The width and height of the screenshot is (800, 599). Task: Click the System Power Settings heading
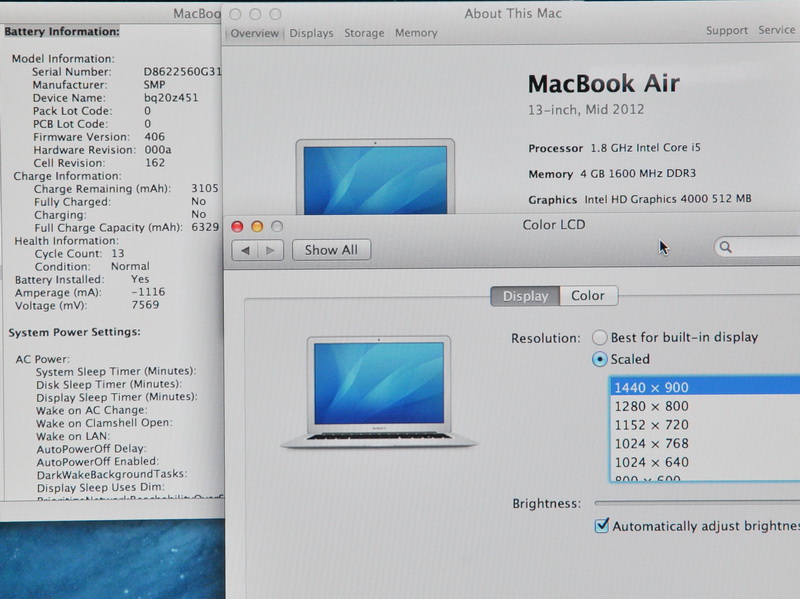tap(74, 332)
